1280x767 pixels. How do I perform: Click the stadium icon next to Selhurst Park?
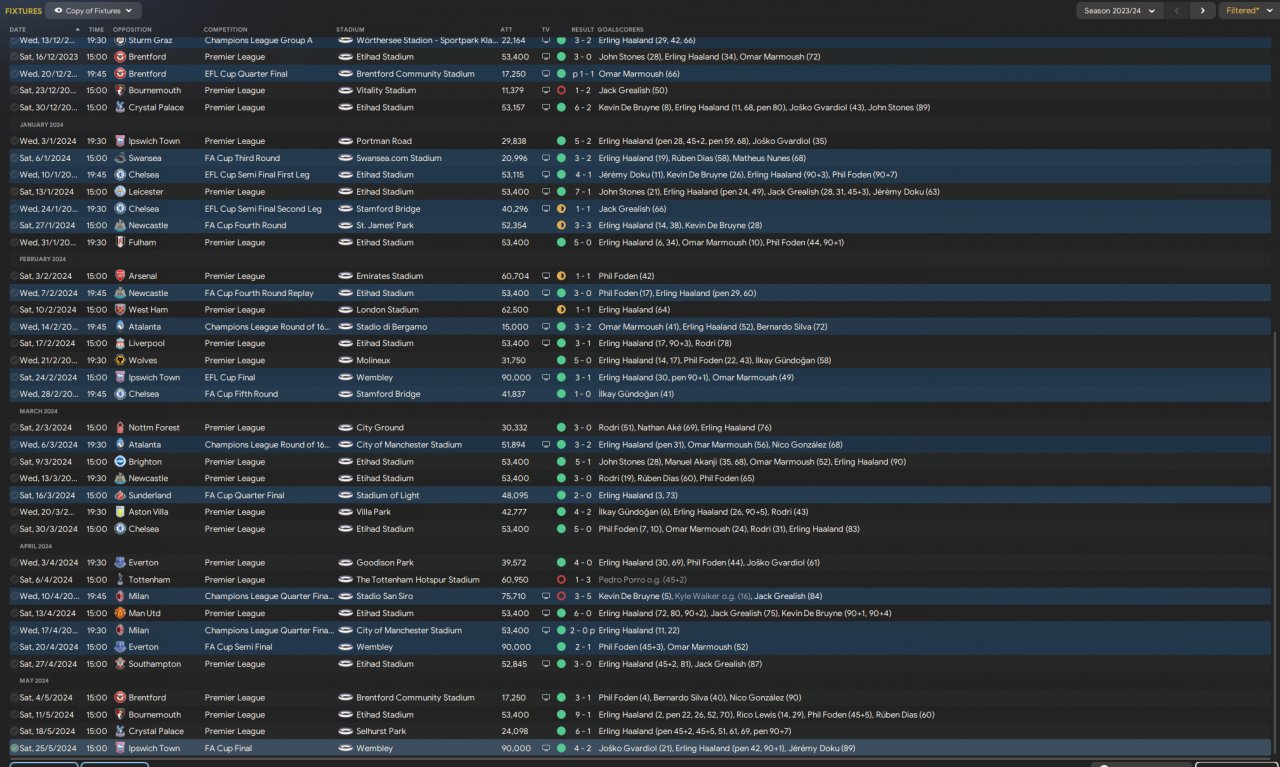tap(345, 732)
